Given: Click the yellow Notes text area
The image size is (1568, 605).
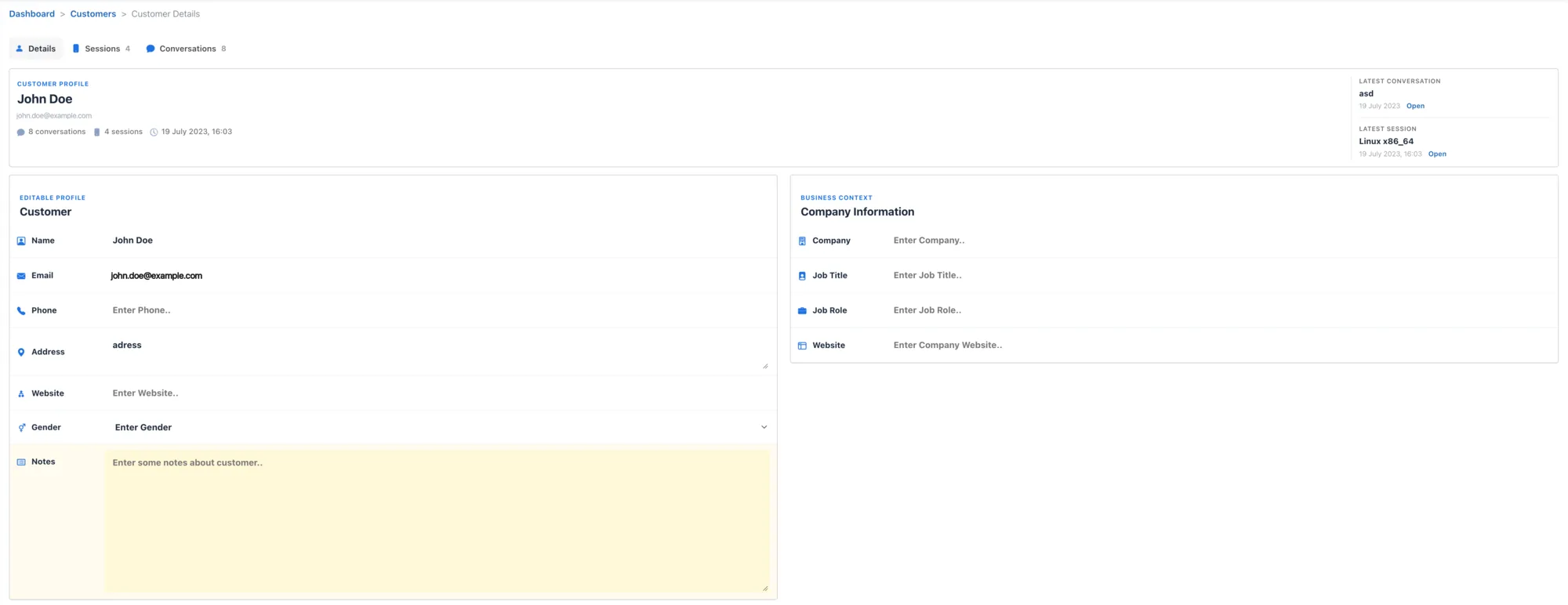Looking at the screenshot, I should click(437, 521).
